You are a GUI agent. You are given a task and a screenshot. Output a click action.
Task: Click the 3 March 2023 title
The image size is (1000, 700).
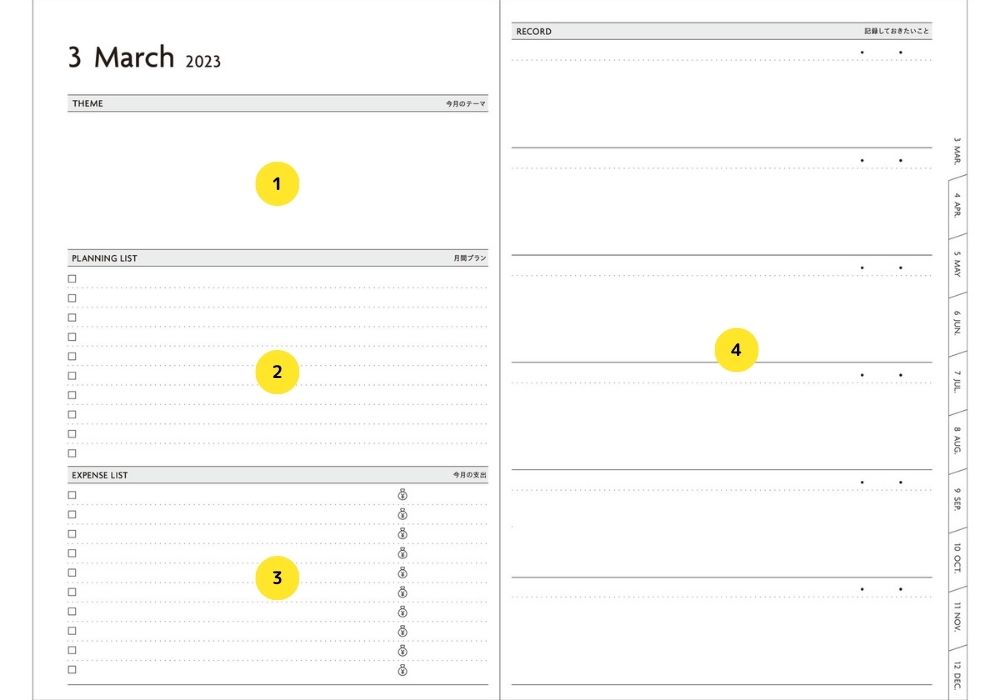pos(144,57)
